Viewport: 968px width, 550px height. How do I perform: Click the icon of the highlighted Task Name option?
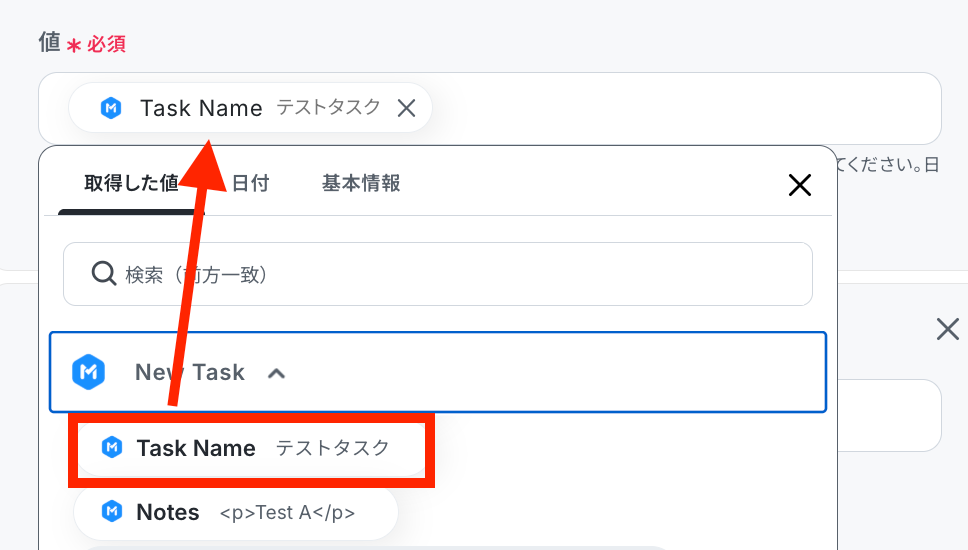[112, 448]
